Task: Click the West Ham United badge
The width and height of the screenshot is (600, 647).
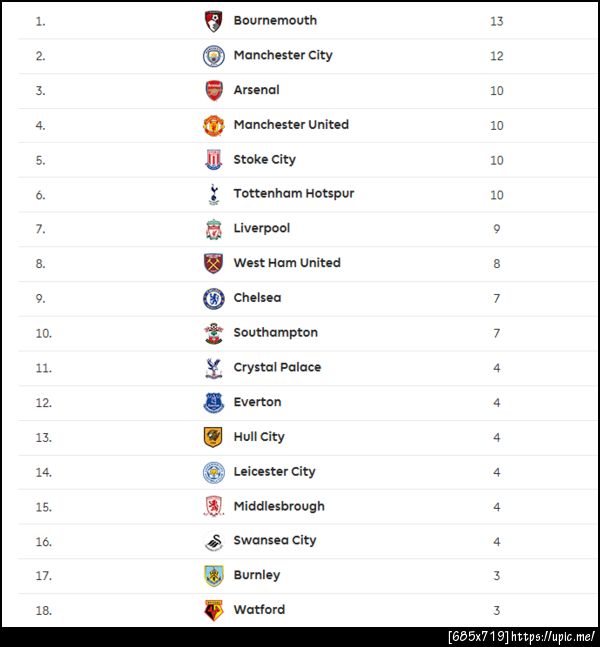Action: [x=214, y=264]
